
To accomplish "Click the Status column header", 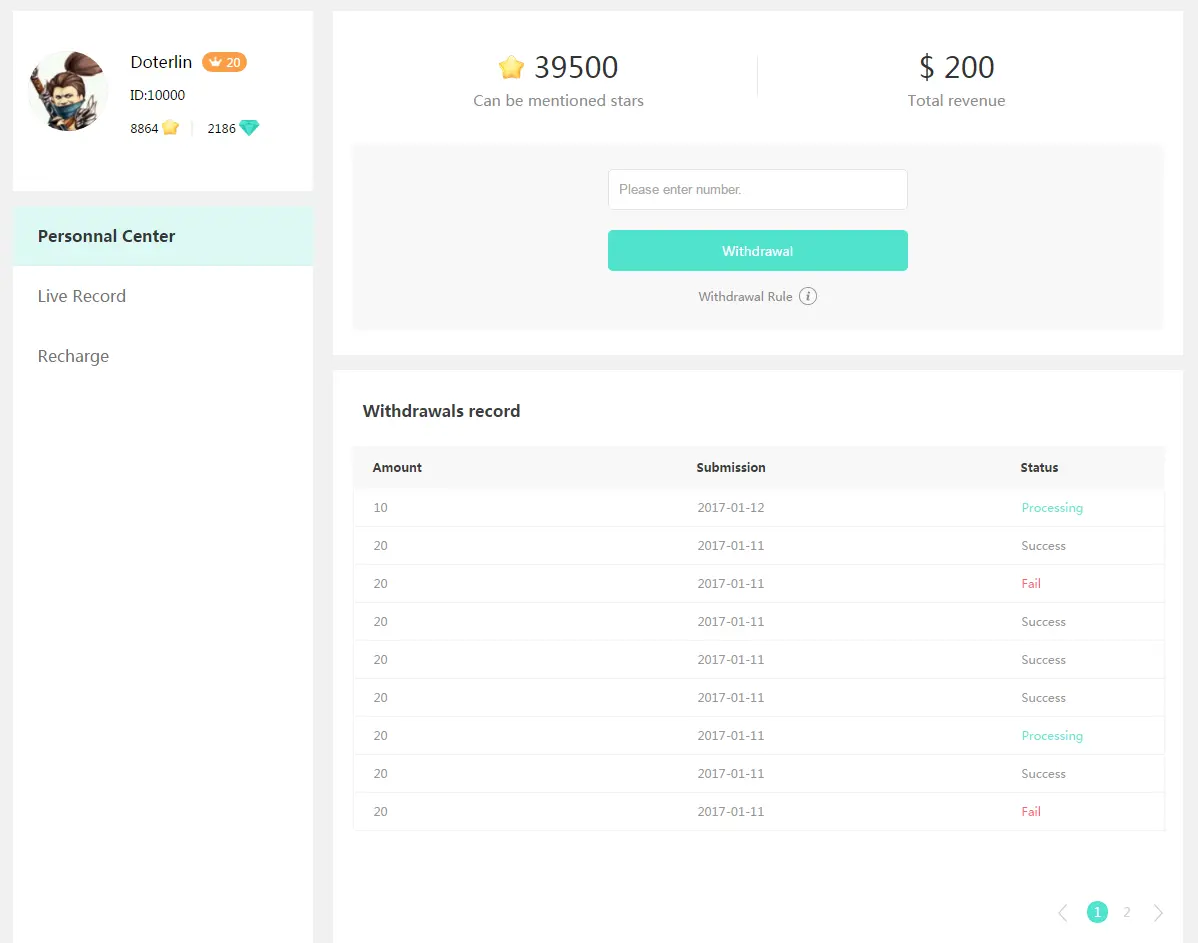I will pos(1039,468).
